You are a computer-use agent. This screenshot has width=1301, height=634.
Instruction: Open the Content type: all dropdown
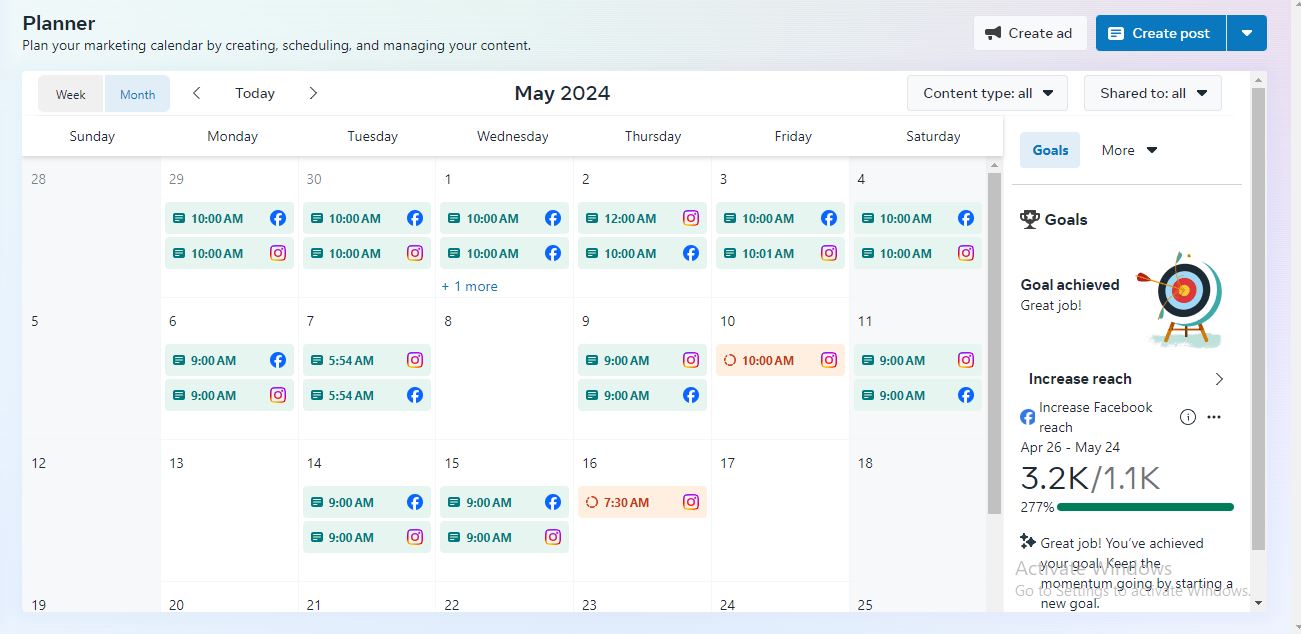[987, 93]
